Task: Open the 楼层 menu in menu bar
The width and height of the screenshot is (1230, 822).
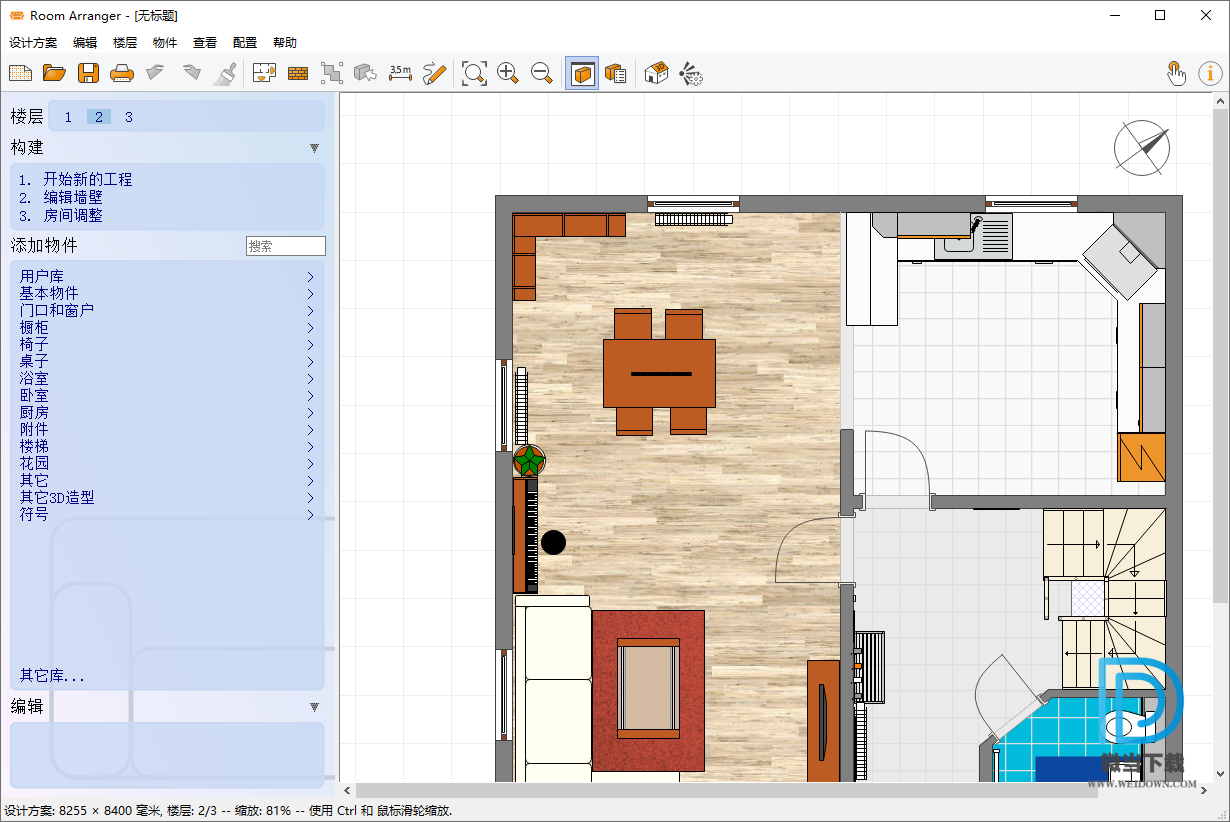Action: pos(125,43)
